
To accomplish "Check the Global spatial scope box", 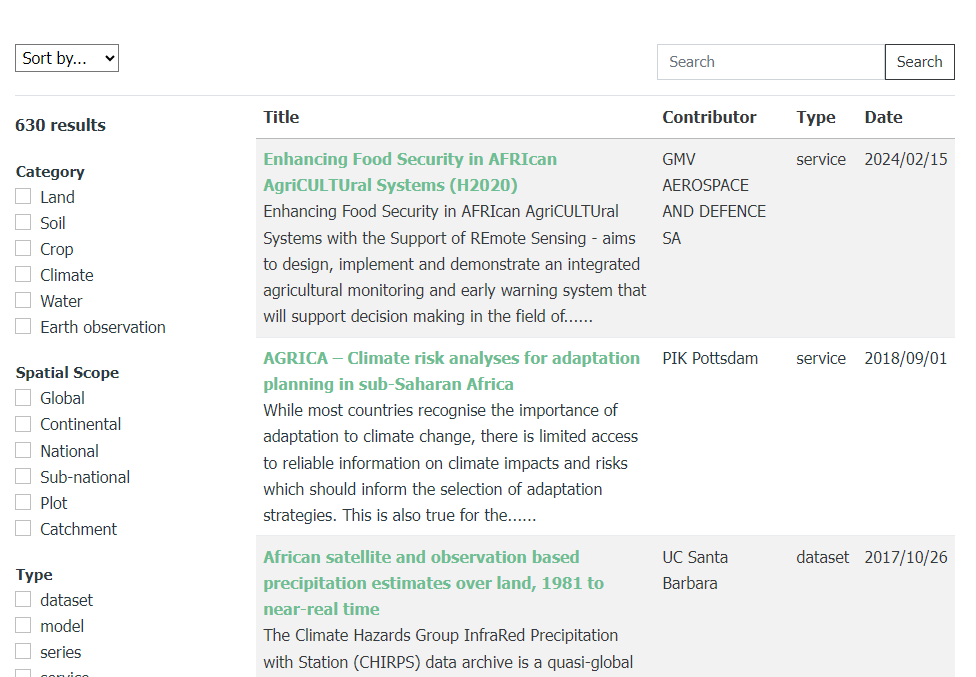I will 23,398.
